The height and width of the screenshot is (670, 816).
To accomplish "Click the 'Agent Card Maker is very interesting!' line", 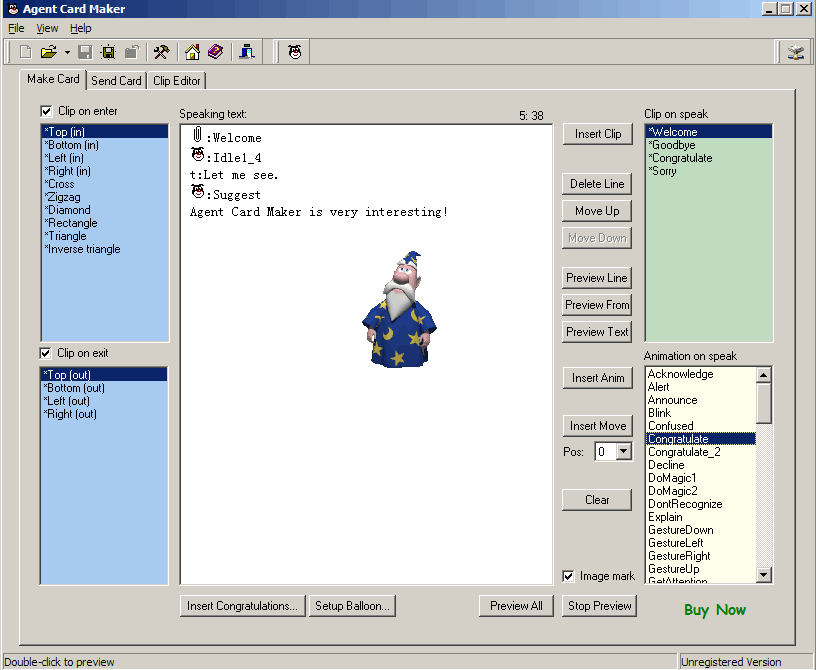I will [318, 212].
